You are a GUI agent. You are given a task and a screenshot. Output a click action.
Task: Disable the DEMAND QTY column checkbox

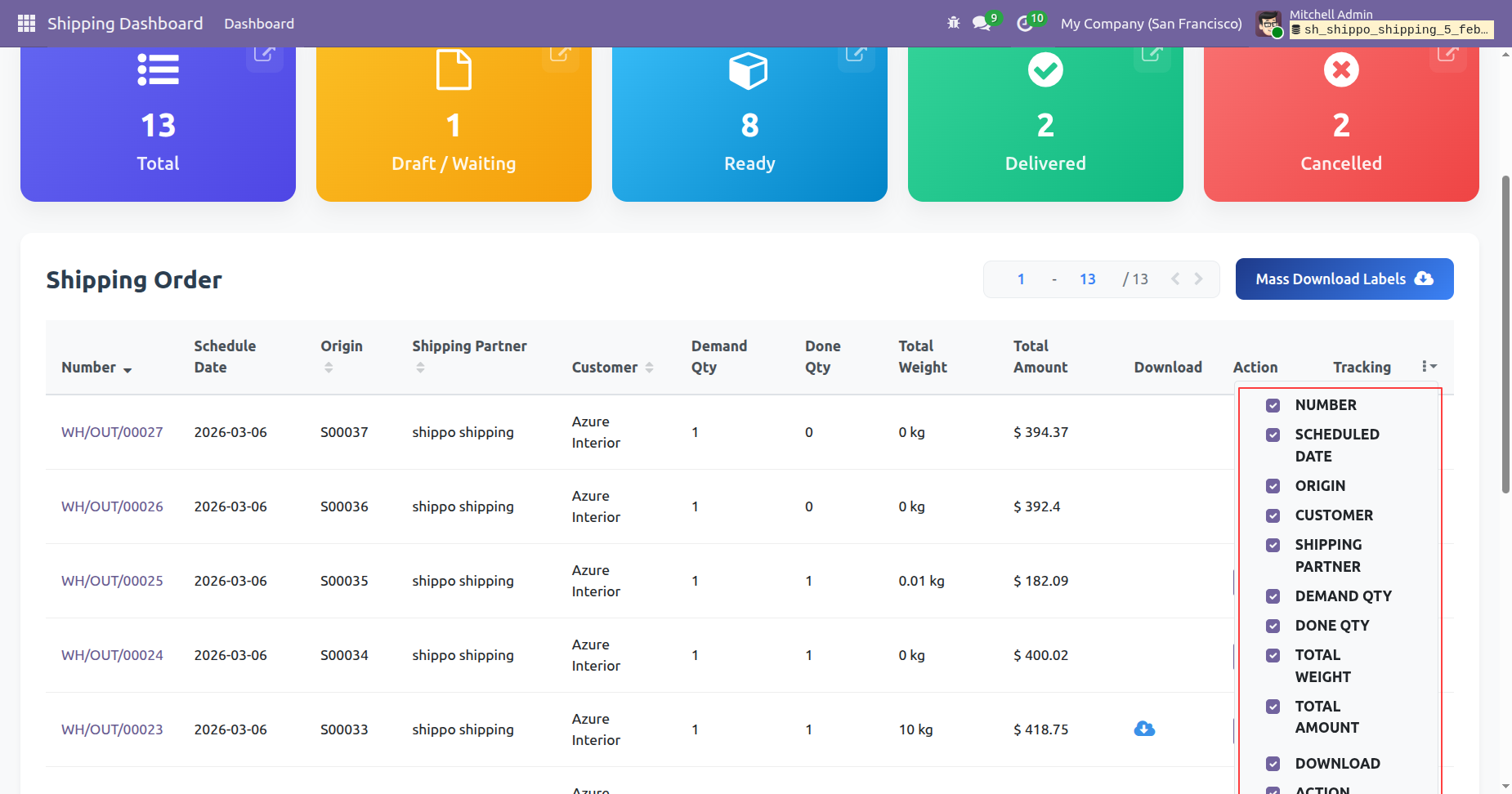coord(1273,596)
